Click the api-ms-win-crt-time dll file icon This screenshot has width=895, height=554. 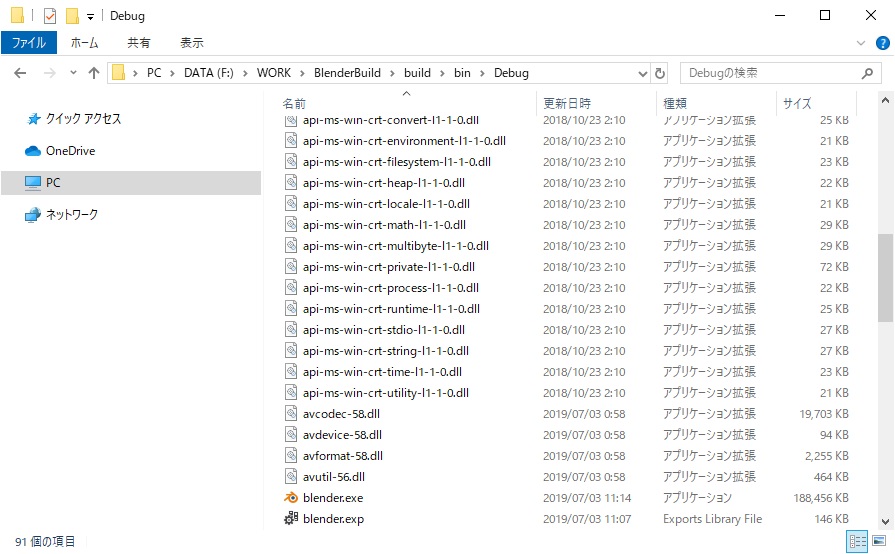(291, 372)
